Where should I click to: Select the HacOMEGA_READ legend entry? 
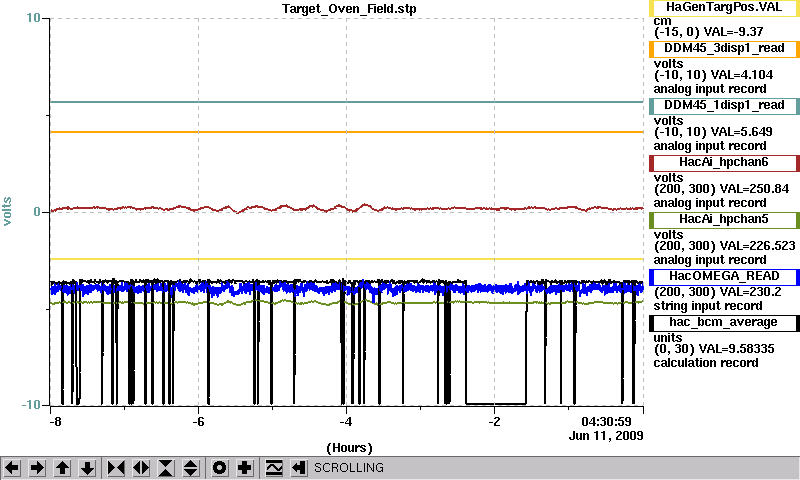tap(724, 277)
